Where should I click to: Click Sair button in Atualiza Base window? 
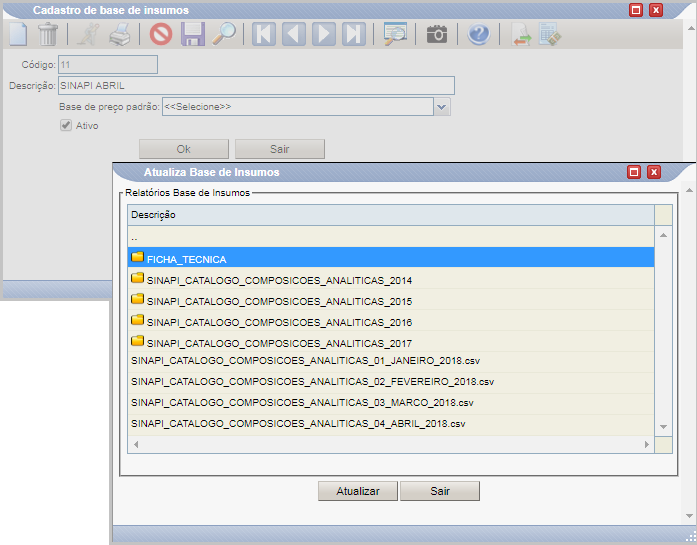coord(440,491)
